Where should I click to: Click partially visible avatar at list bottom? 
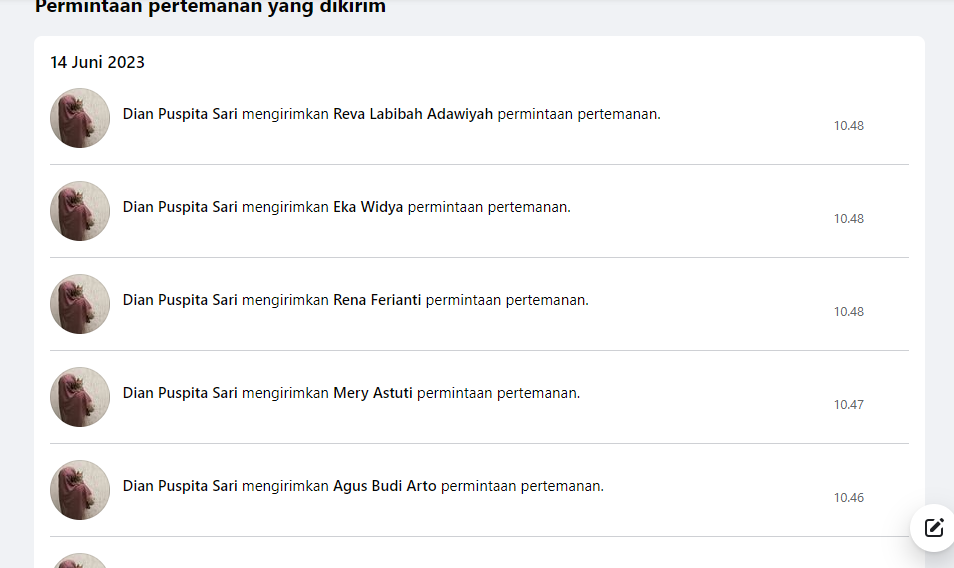coord(80,561)
